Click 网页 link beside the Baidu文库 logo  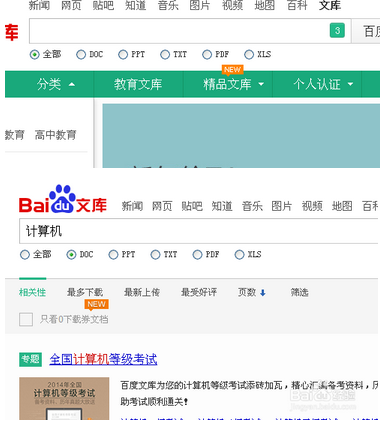click(x=162, y=206)
